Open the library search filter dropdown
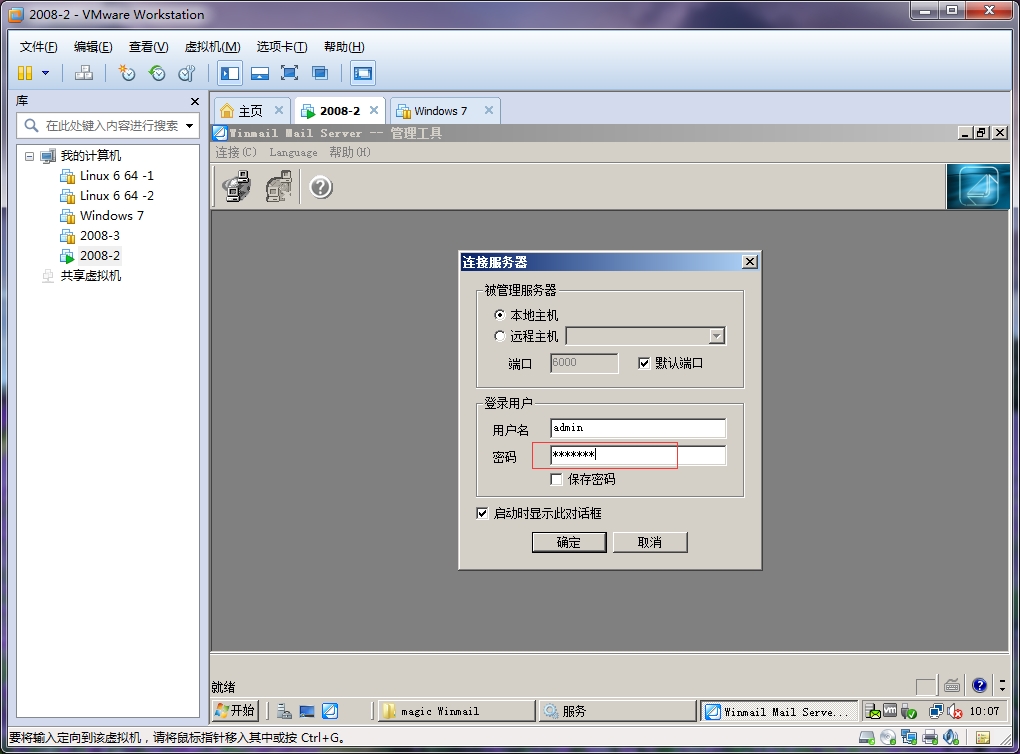The height and width of the screenshot is (754, 1020). [189, 126]
